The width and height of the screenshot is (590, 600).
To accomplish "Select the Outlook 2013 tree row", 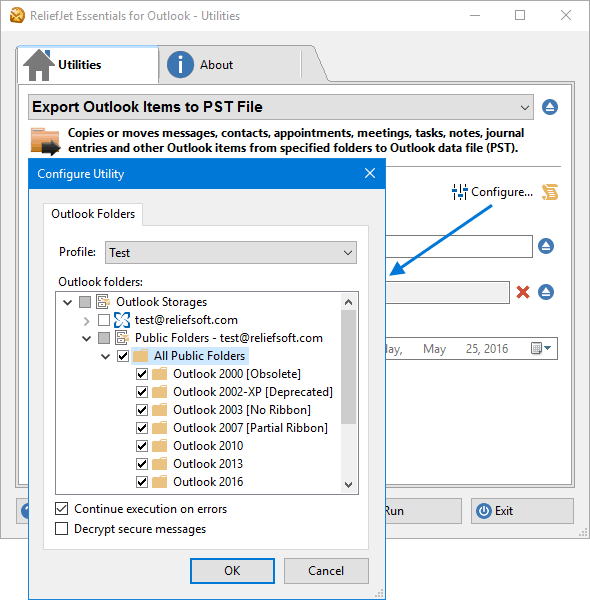I will [x=208, y=464].
